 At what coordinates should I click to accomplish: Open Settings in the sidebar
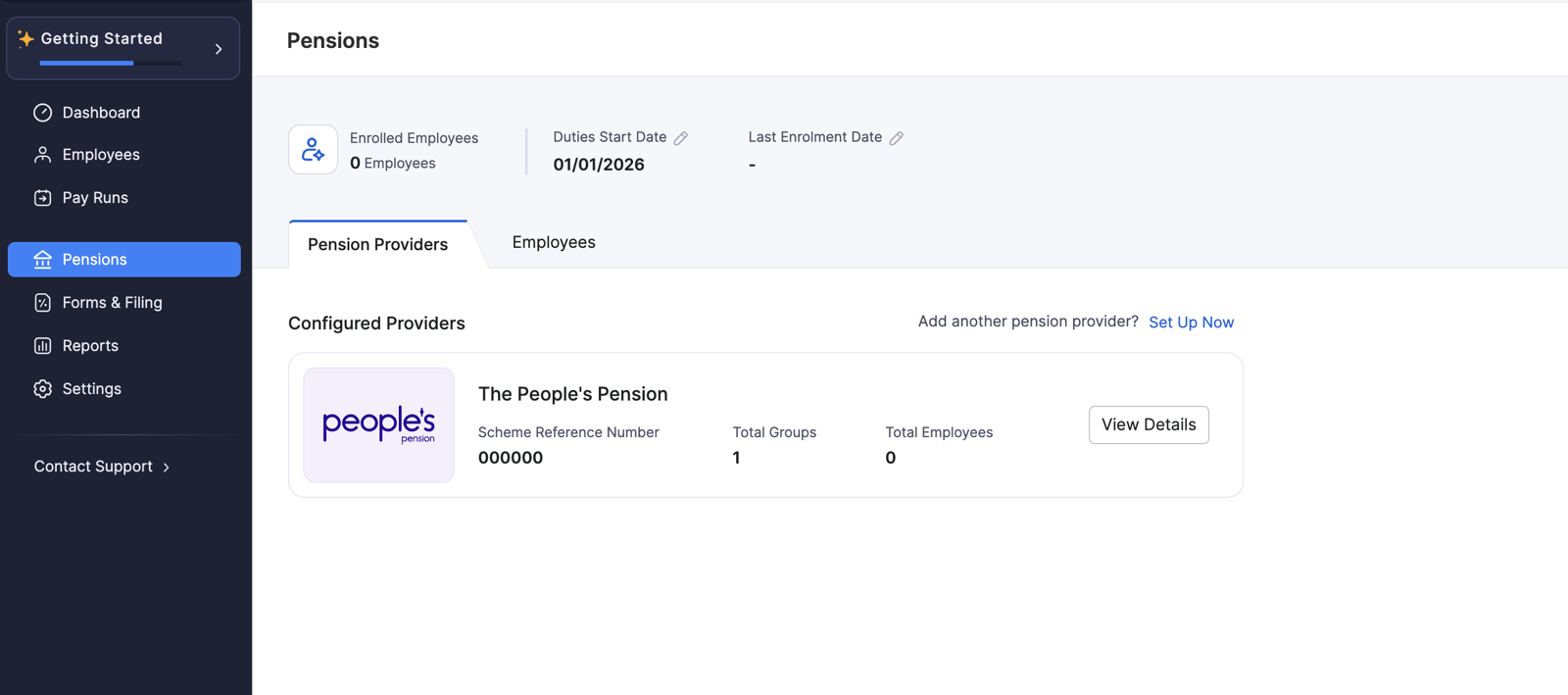click(x=123, y=389)
